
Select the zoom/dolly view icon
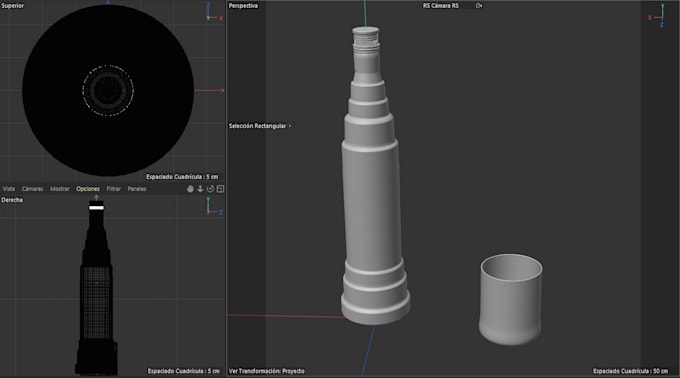tap(200, 189)
